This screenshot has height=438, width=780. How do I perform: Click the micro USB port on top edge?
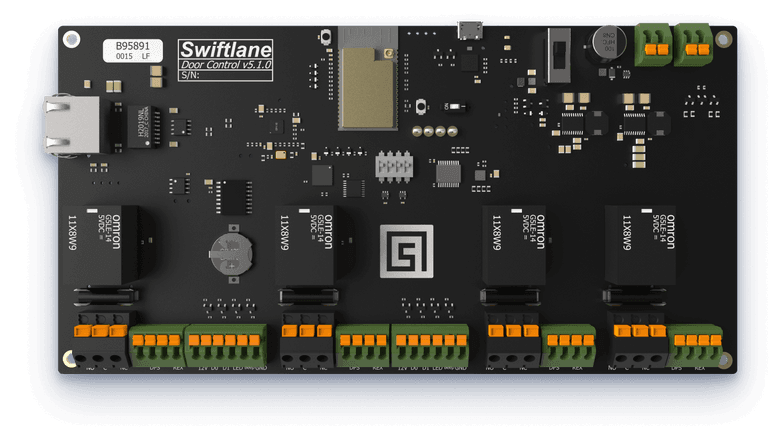tap(468, 30)
